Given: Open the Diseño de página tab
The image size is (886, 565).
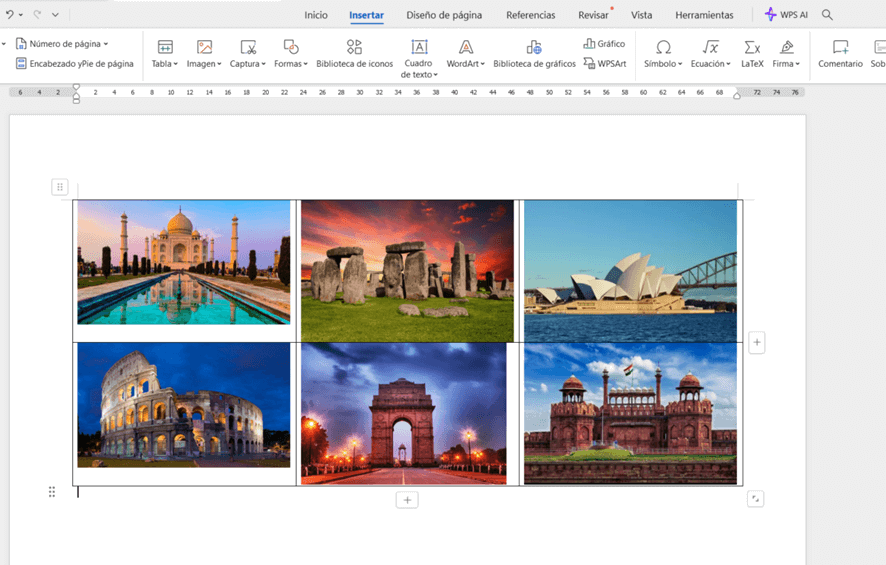Looking at the screenshot, I should (444, 15).
